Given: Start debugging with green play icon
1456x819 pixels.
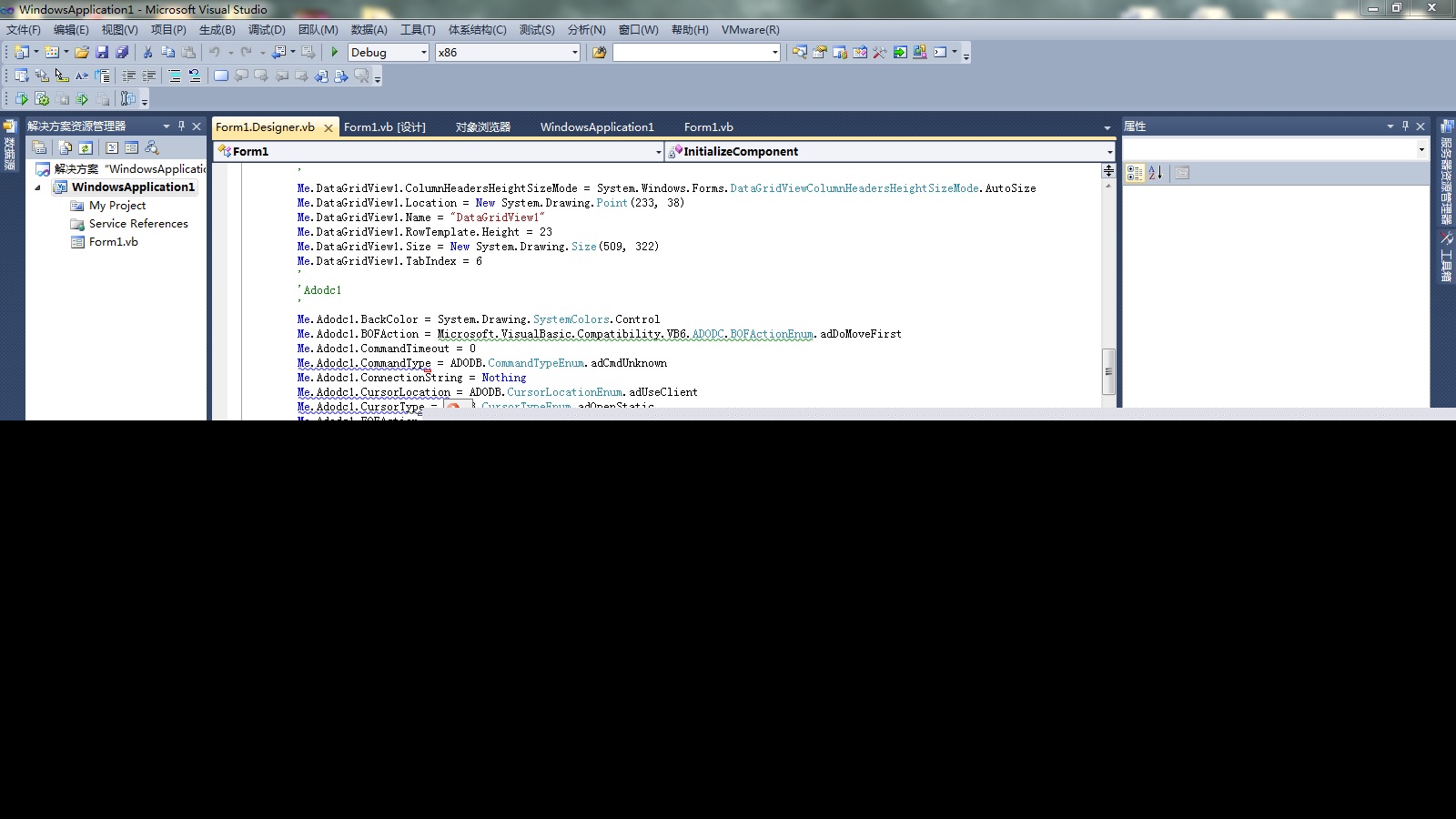Looking at the screenshot, I should click(335, 53).
